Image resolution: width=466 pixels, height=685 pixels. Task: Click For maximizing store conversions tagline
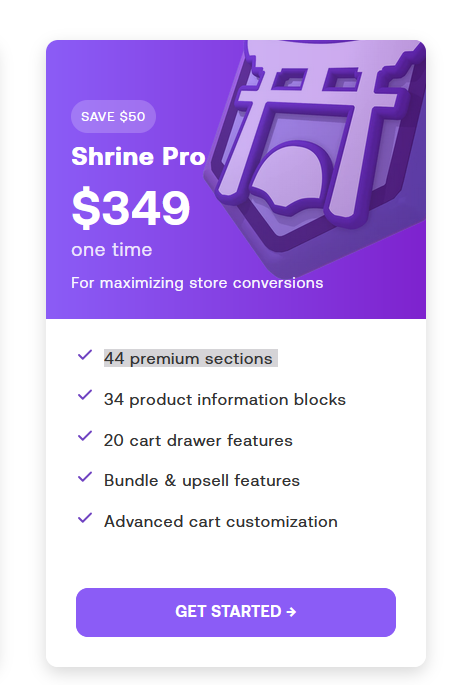click(x=197, y=283)
